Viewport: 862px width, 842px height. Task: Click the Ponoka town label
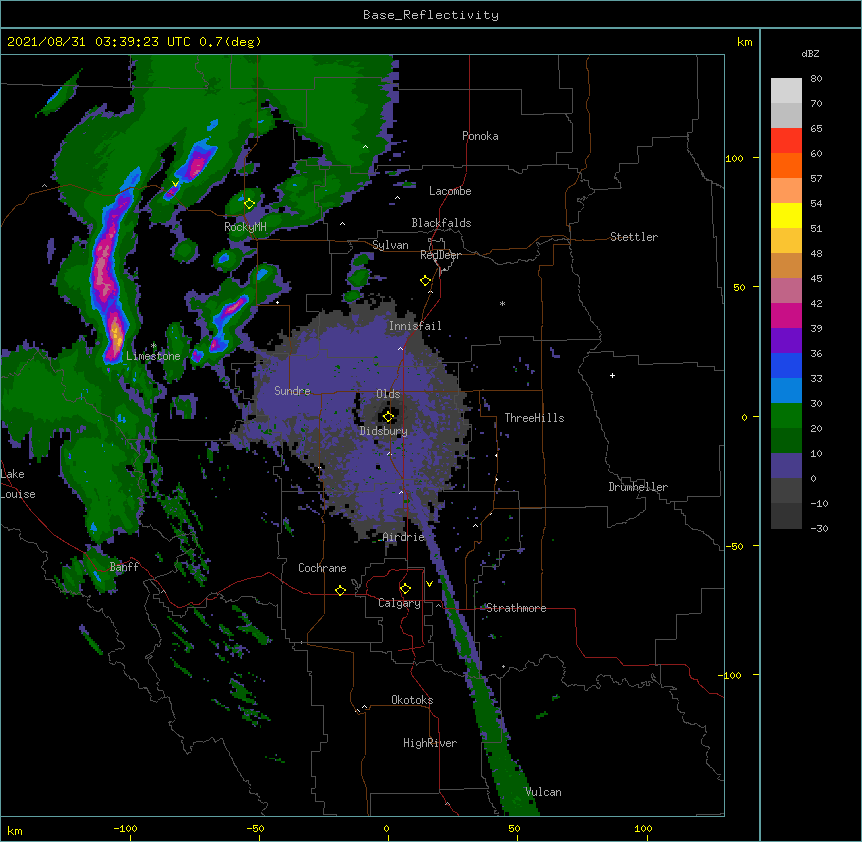coord(480,136)
